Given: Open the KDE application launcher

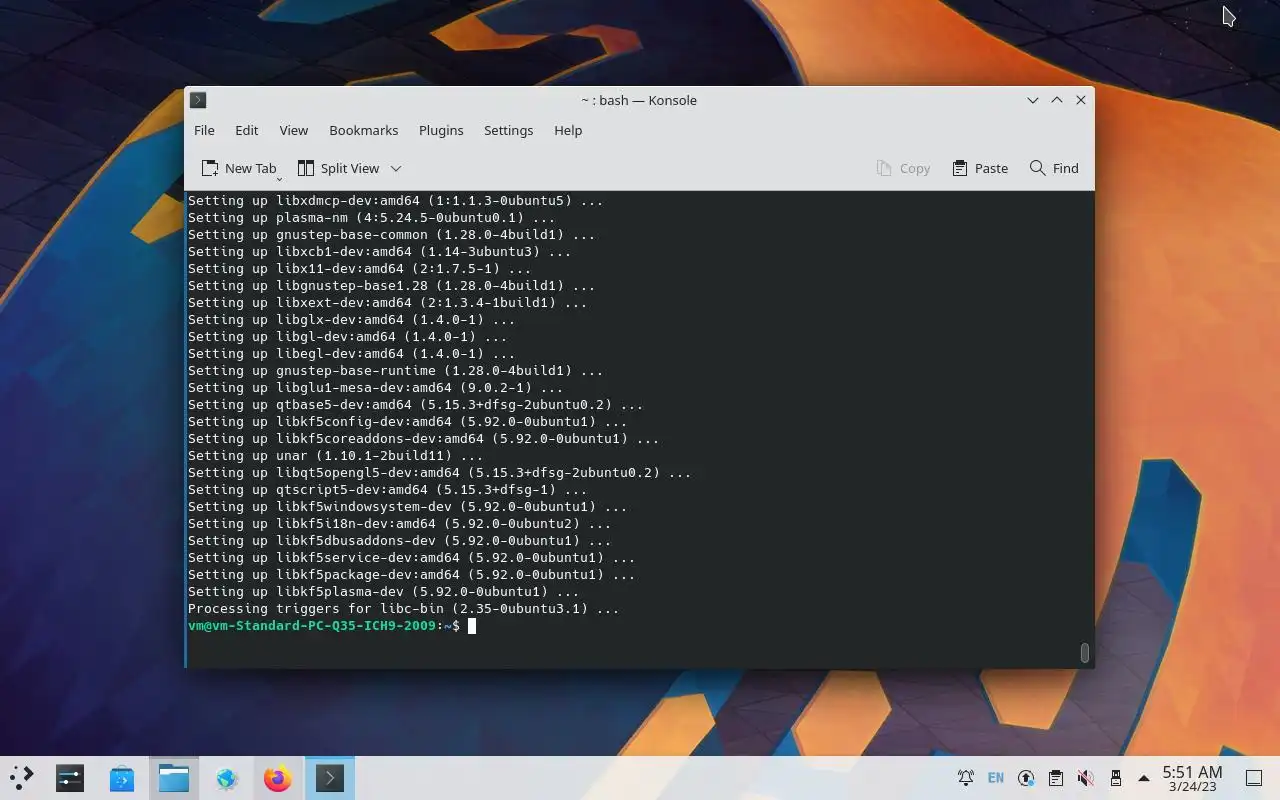Looking at the screenshot, I should pos(22,778).
